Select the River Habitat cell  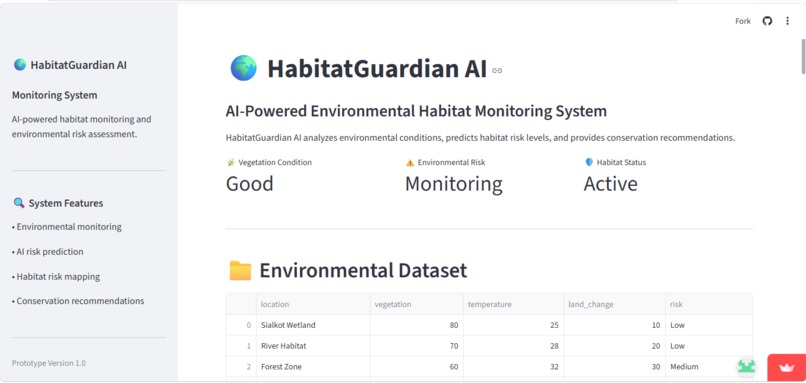(x=314, y=346)
